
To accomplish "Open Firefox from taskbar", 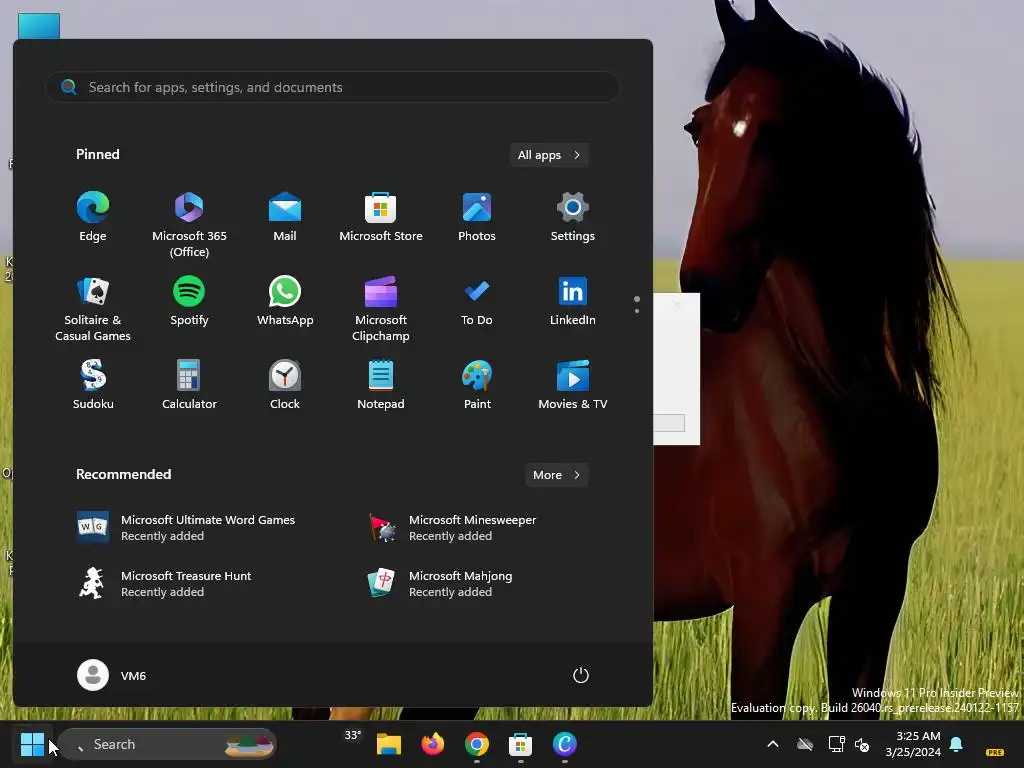I will 433,744.
